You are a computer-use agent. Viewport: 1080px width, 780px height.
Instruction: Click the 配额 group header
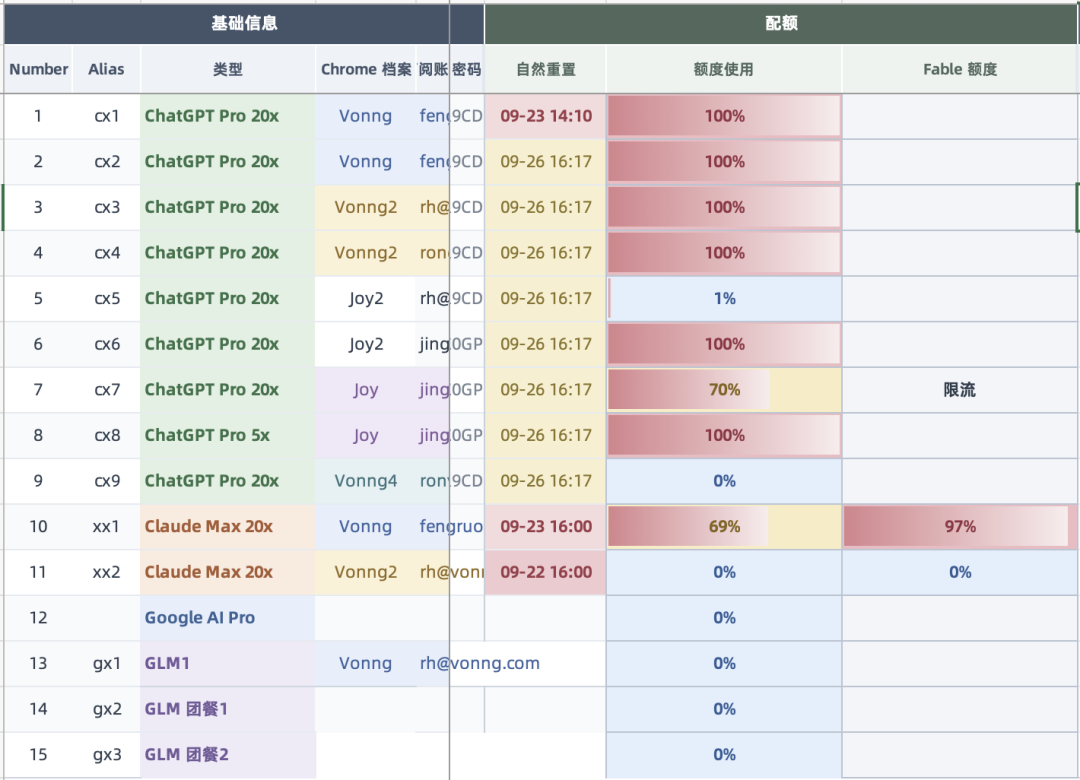[781, 23]
